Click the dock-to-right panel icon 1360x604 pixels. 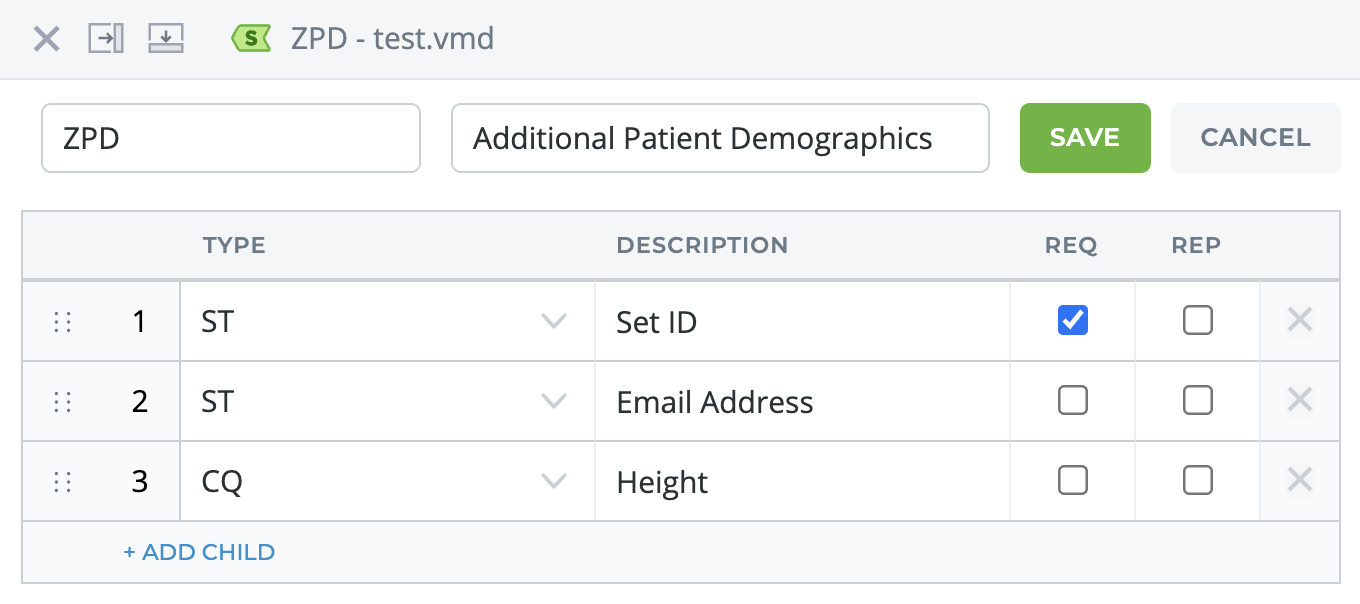point(106,39)
